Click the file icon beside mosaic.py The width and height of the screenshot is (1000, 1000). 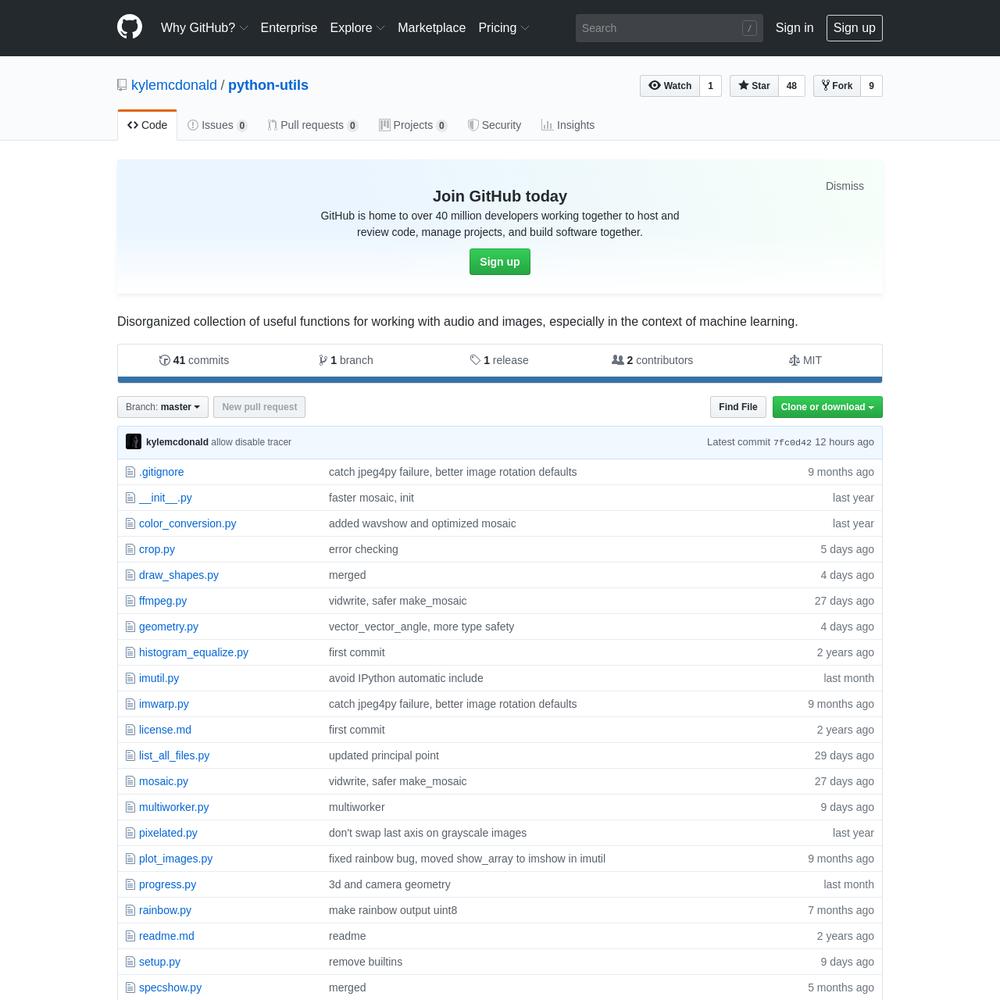130,781
